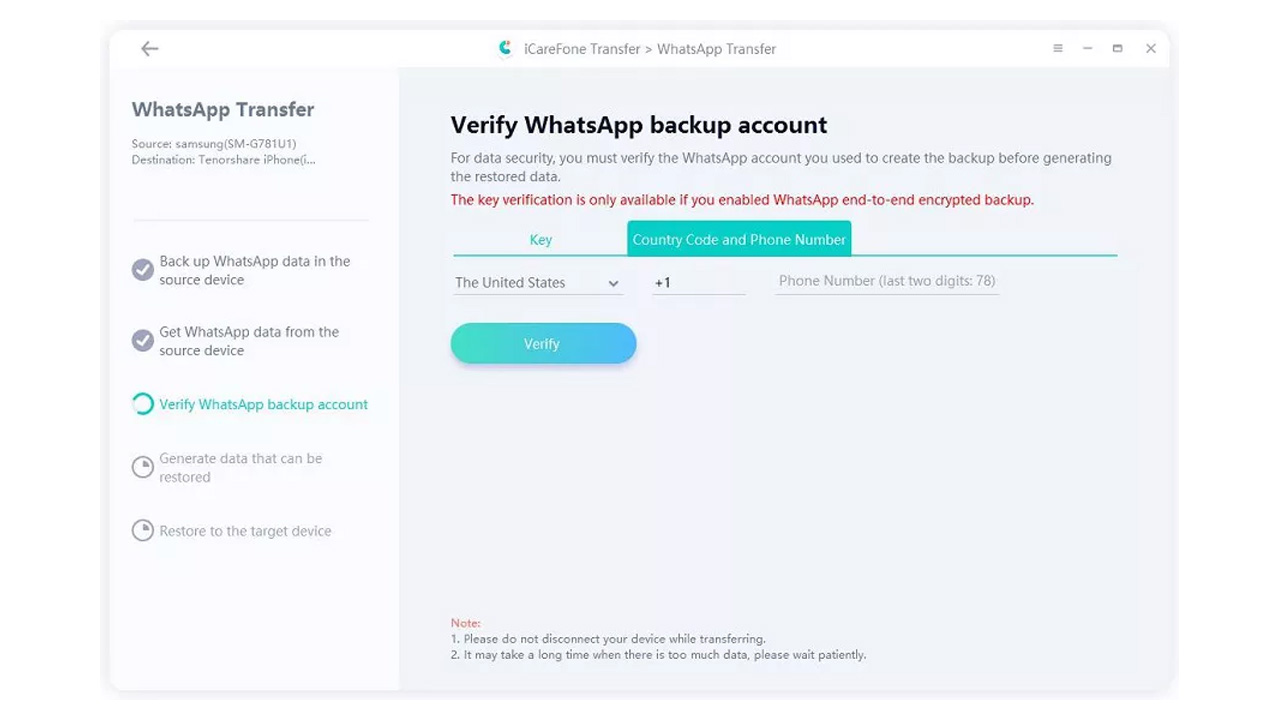Expand The United States country dropdown

[x=538, y=283]
